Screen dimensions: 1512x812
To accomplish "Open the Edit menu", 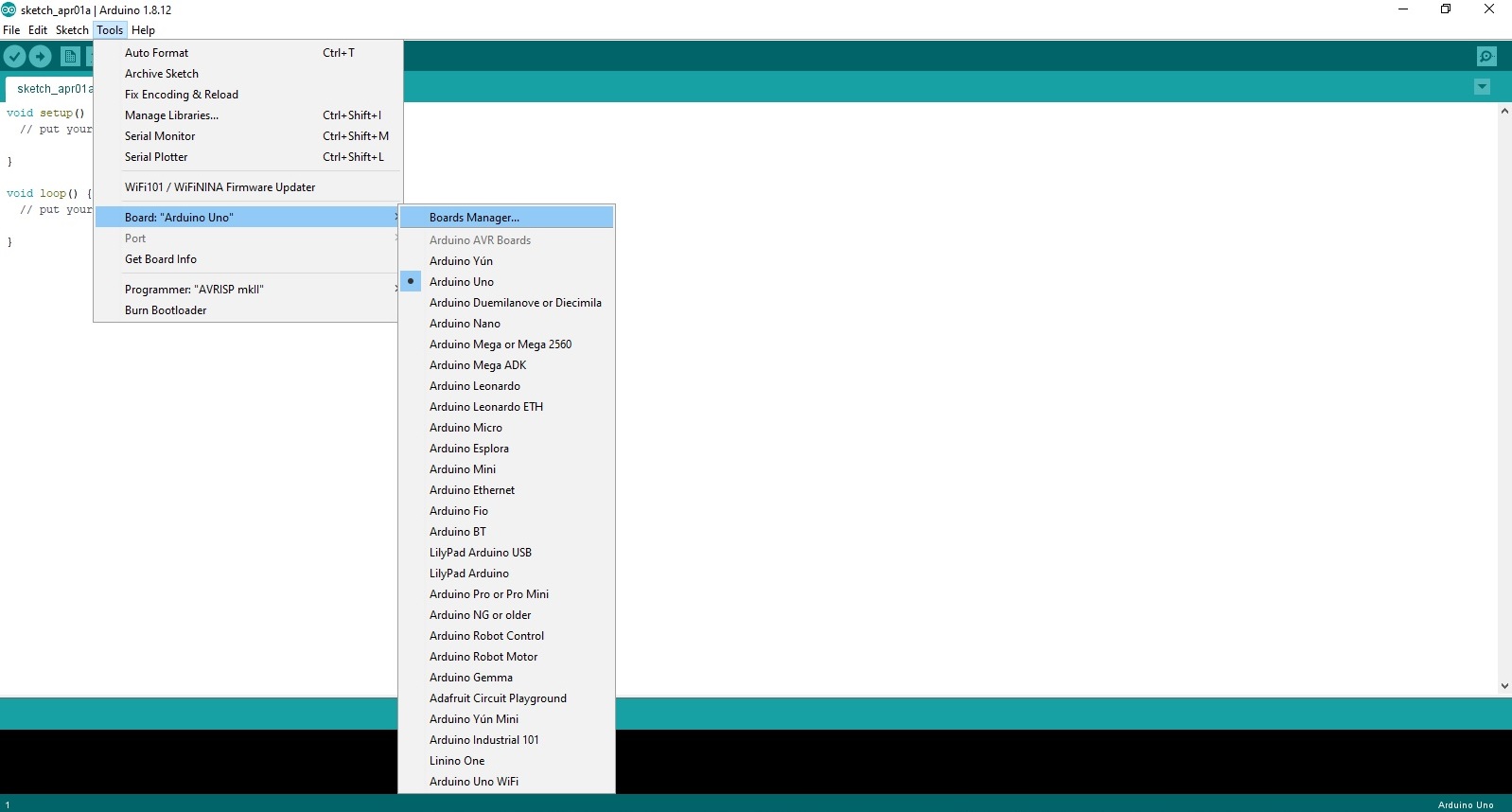I will coord(38,30).
